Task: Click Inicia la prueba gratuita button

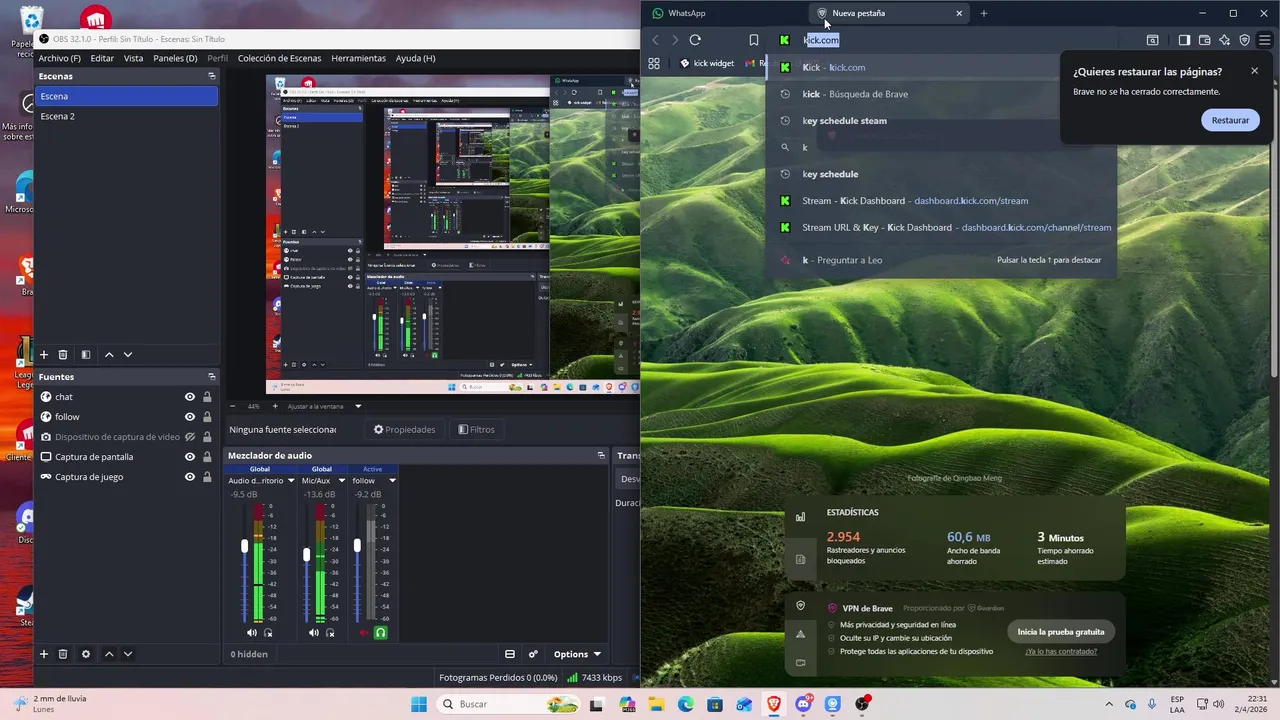Action: point(1061,632)
